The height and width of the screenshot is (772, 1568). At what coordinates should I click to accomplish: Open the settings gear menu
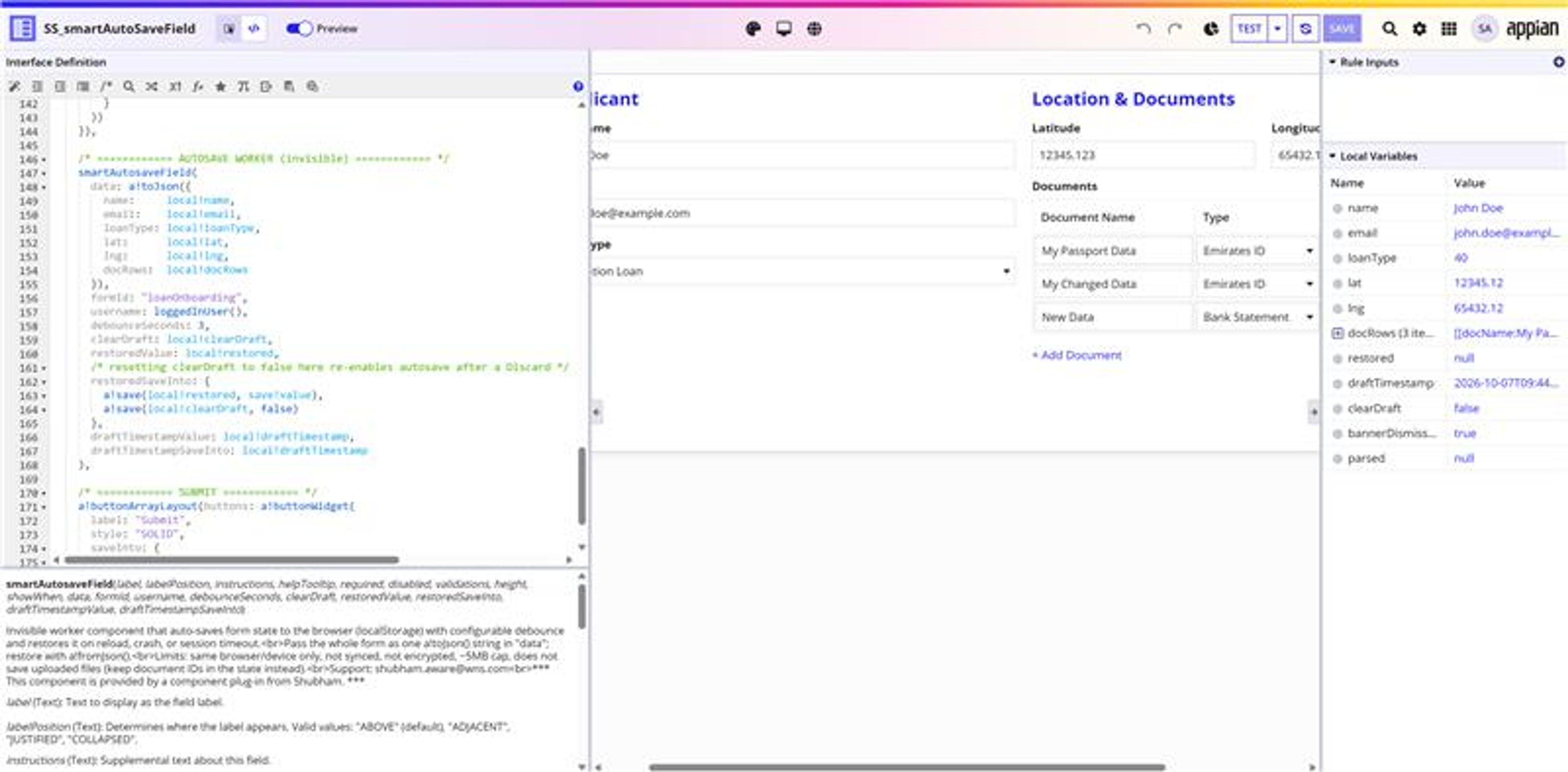[1419, 29]
